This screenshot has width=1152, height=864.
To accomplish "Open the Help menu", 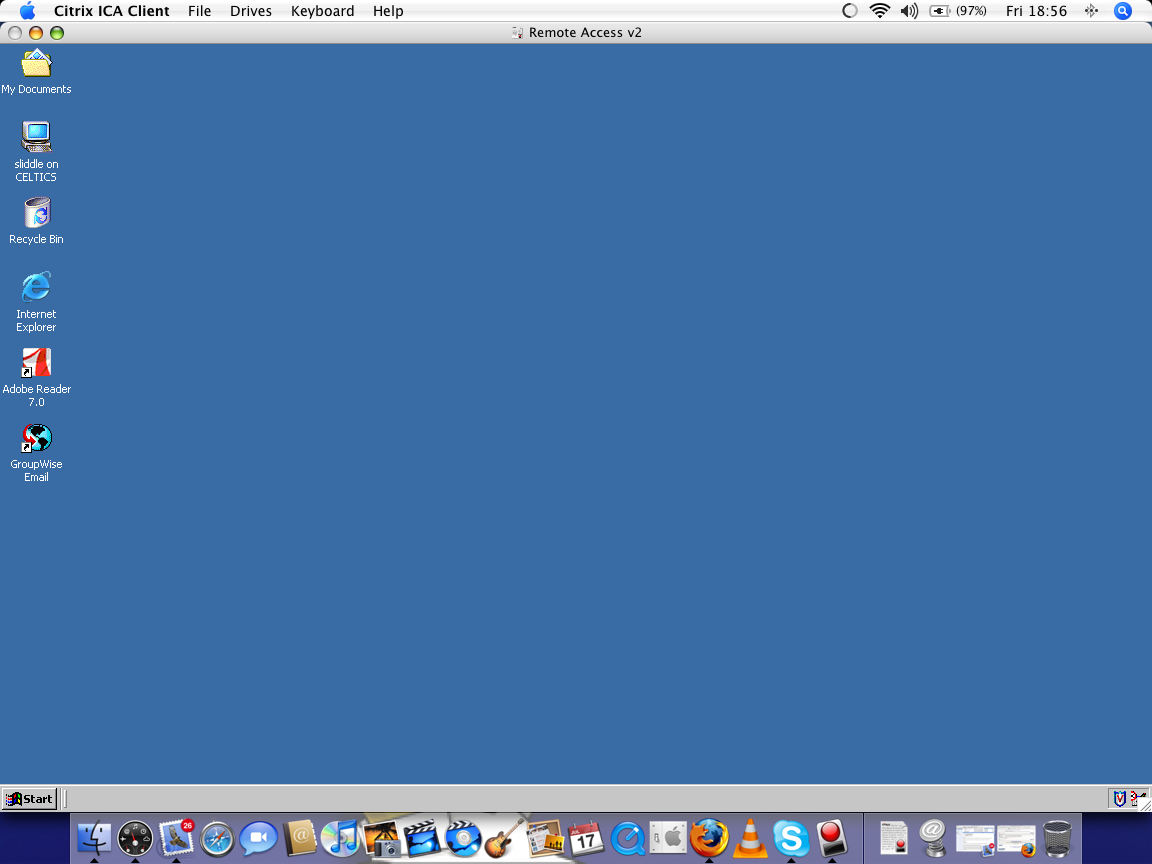I will pyautogui.click(x=388, y=11).
